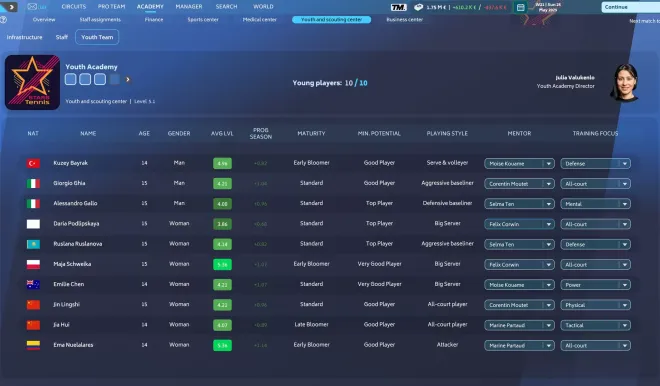Click Emilie Chen's 4.22 level badge
The width and height of the screenshot is (660, 386).
click(x=222, y=285)
